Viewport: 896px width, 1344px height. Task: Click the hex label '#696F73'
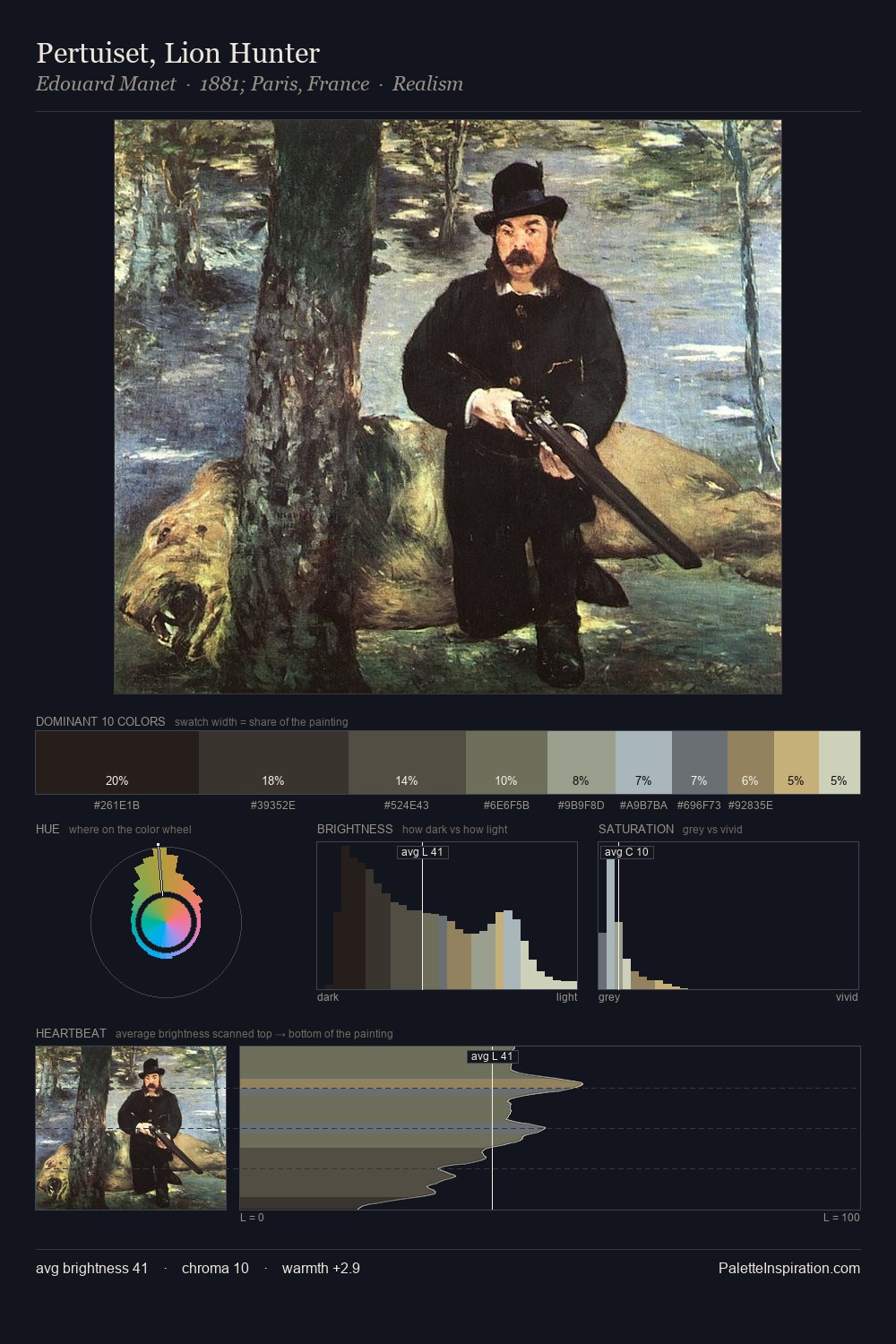699,805
